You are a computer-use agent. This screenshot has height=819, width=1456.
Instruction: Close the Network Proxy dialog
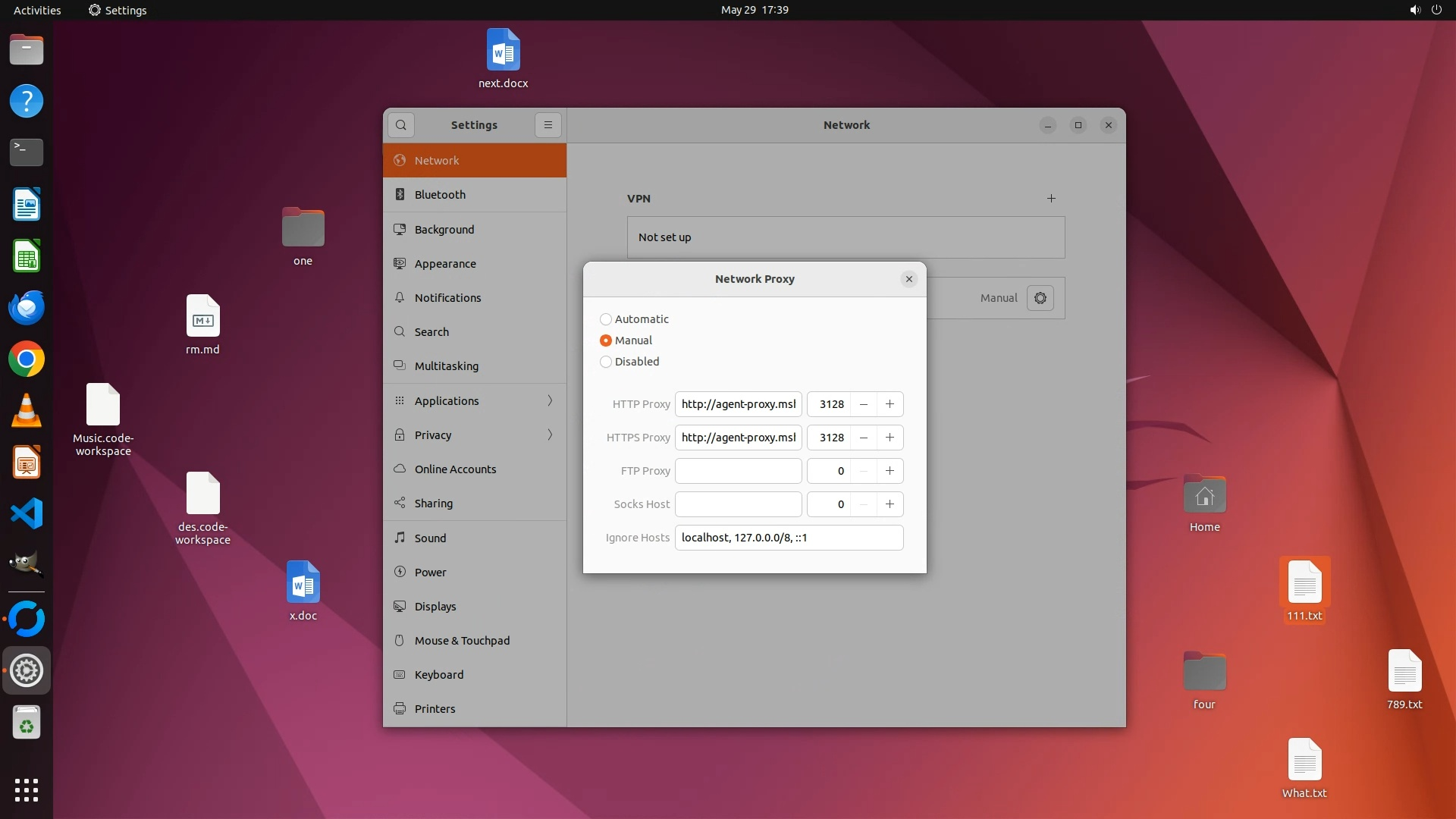pyautogui.click(x=908, y=279)
